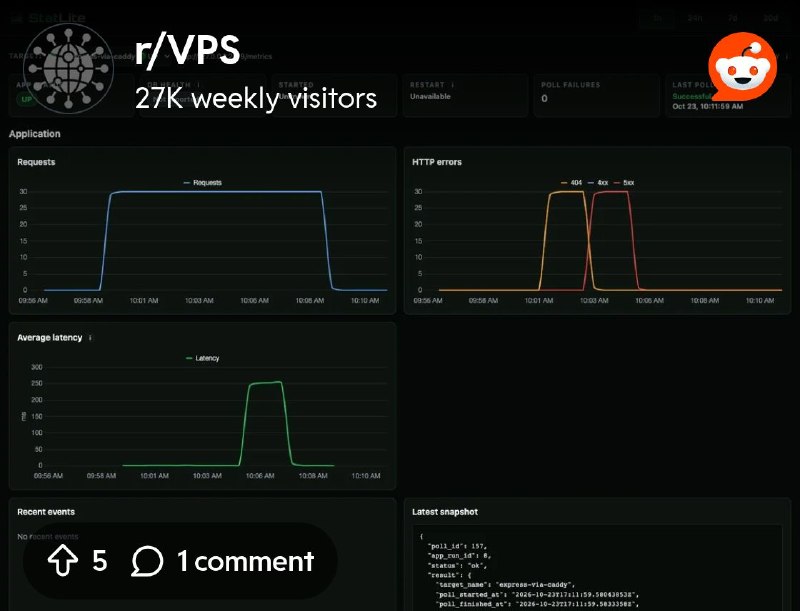Open the r/VPS subreddit title link
The height and width of the screenshot is (611, 800).
(x=187, y=50)
